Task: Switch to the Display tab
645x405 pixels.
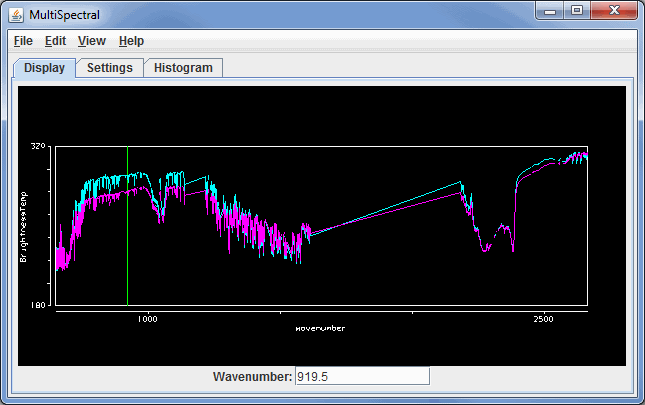Action: tap(44, 68)
